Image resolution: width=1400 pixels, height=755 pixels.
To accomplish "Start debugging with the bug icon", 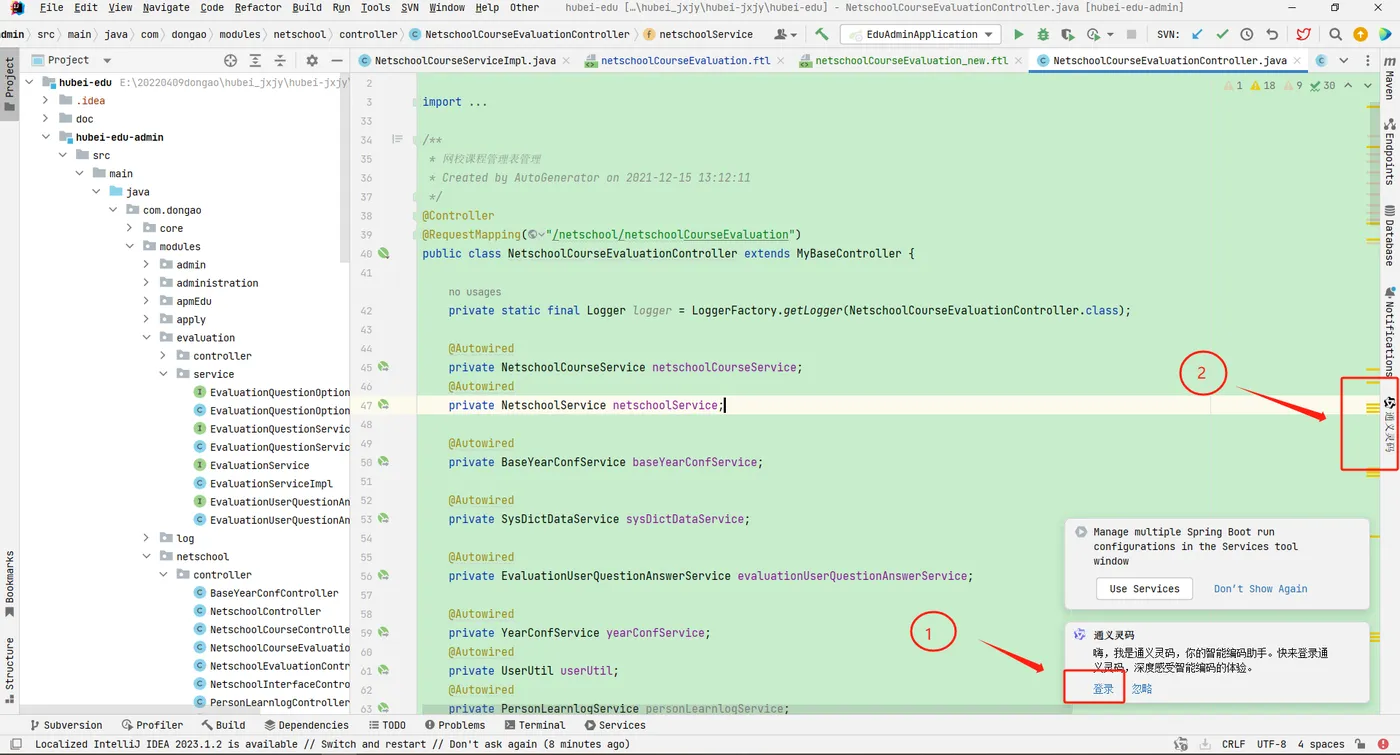I will (1043, 34).
